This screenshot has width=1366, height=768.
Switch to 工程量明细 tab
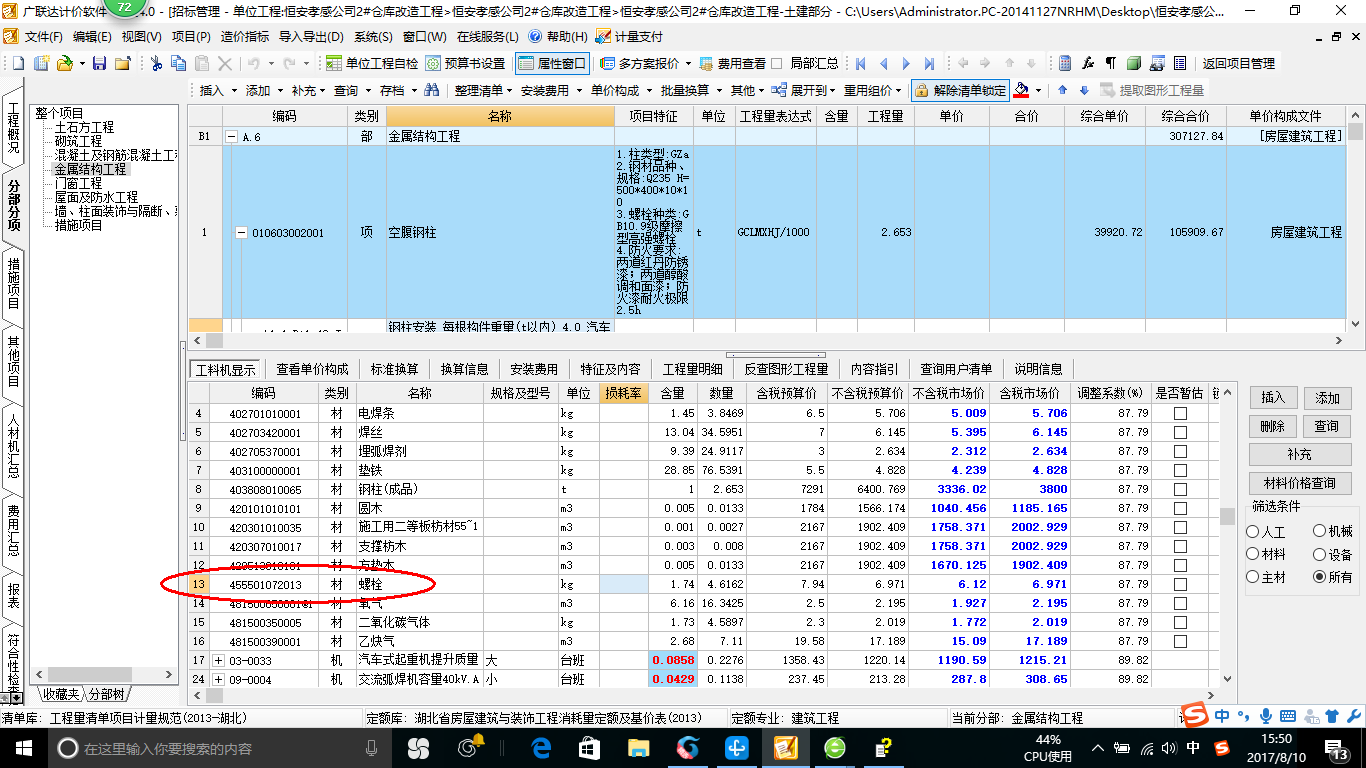(692, 369)
